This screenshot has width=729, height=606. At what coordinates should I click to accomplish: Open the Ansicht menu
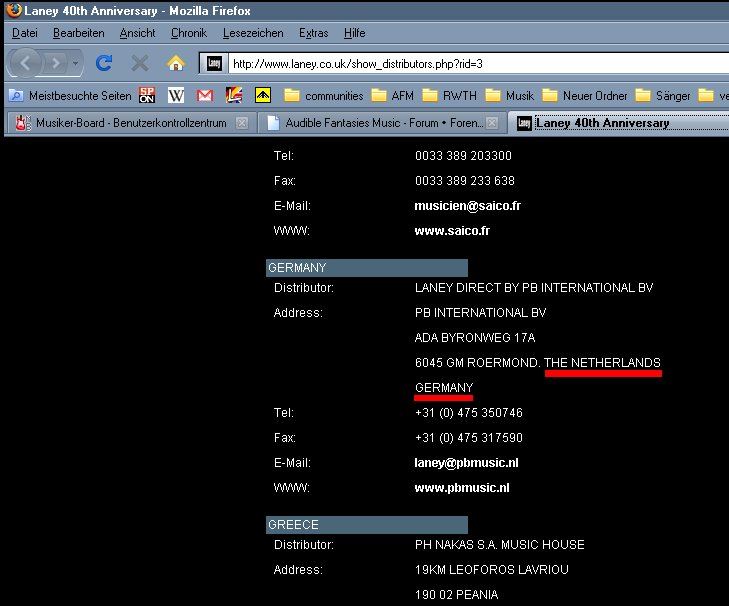click(137, 33)
